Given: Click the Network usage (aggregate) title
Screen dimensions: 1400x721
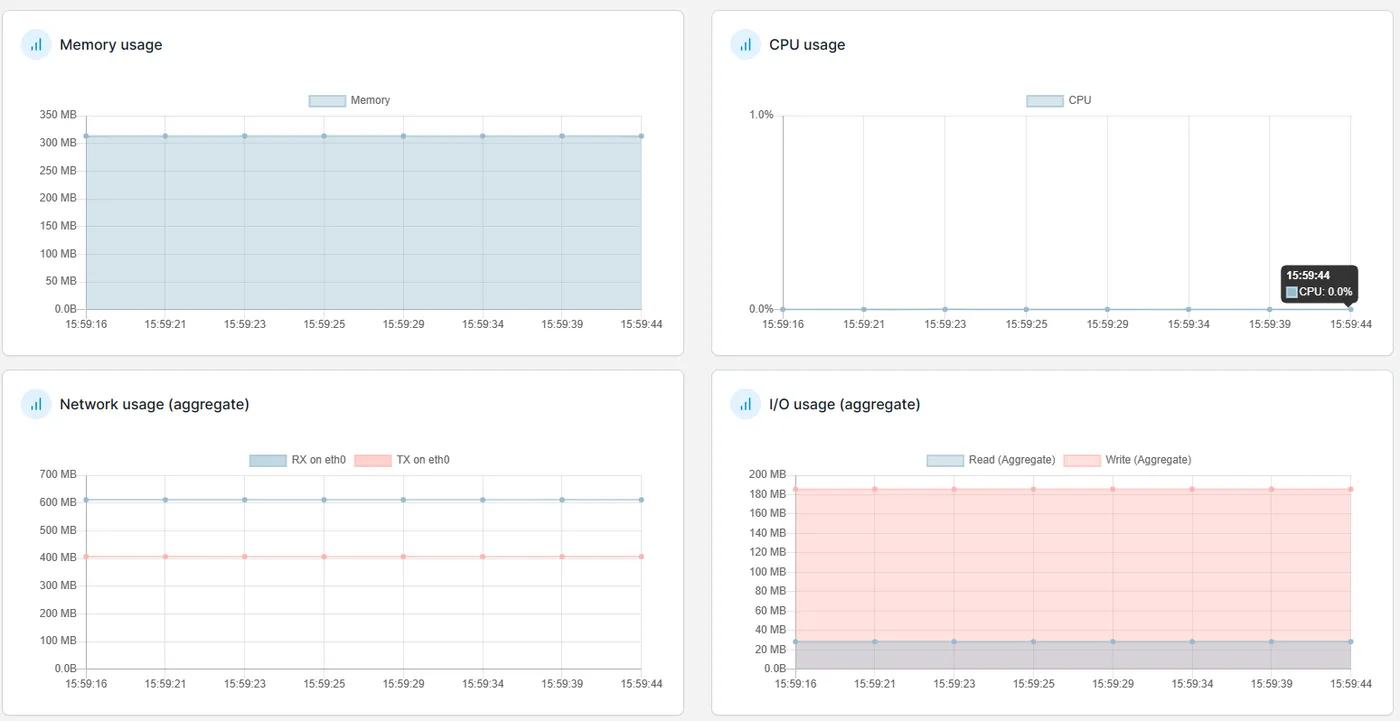Looking at the screenshot, I should point(154,404).
